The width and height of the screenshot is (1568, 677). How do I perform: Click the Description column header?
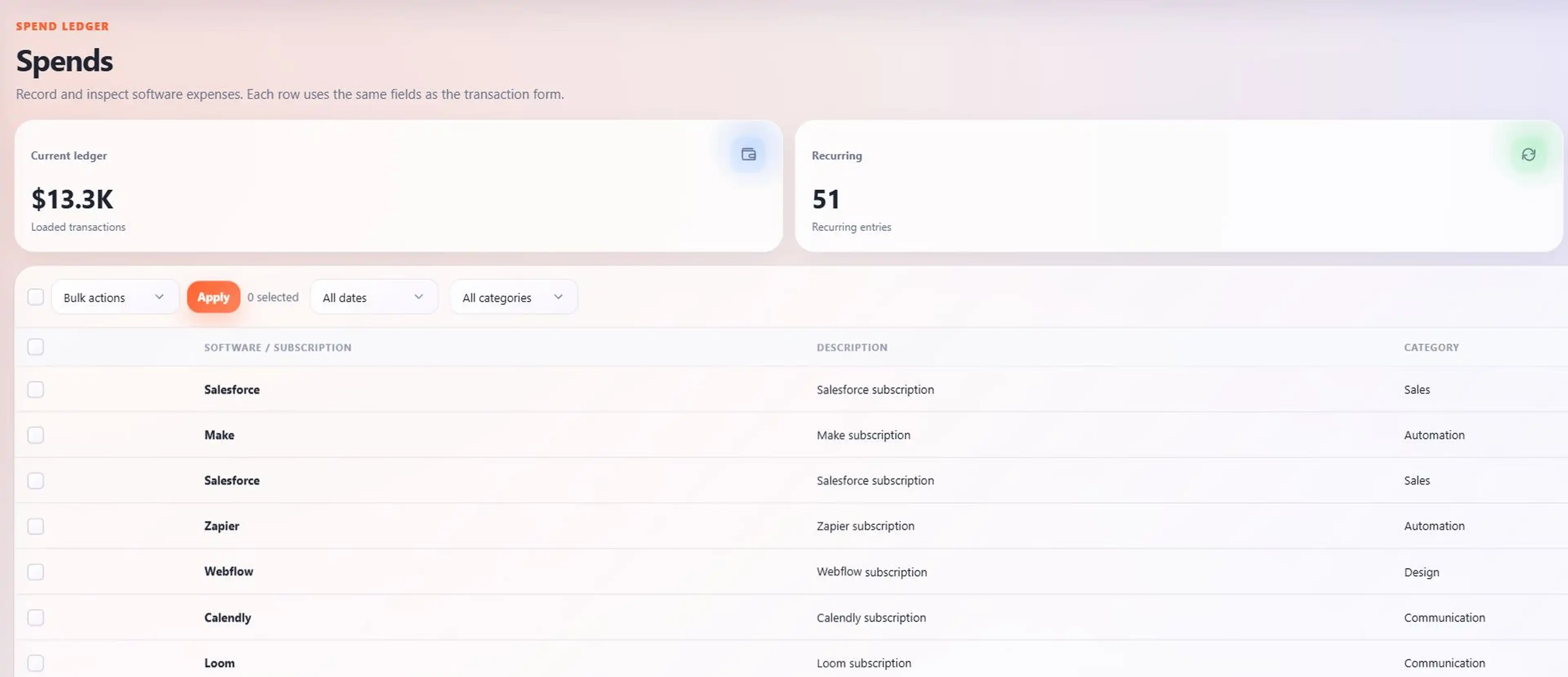(851, 347)
